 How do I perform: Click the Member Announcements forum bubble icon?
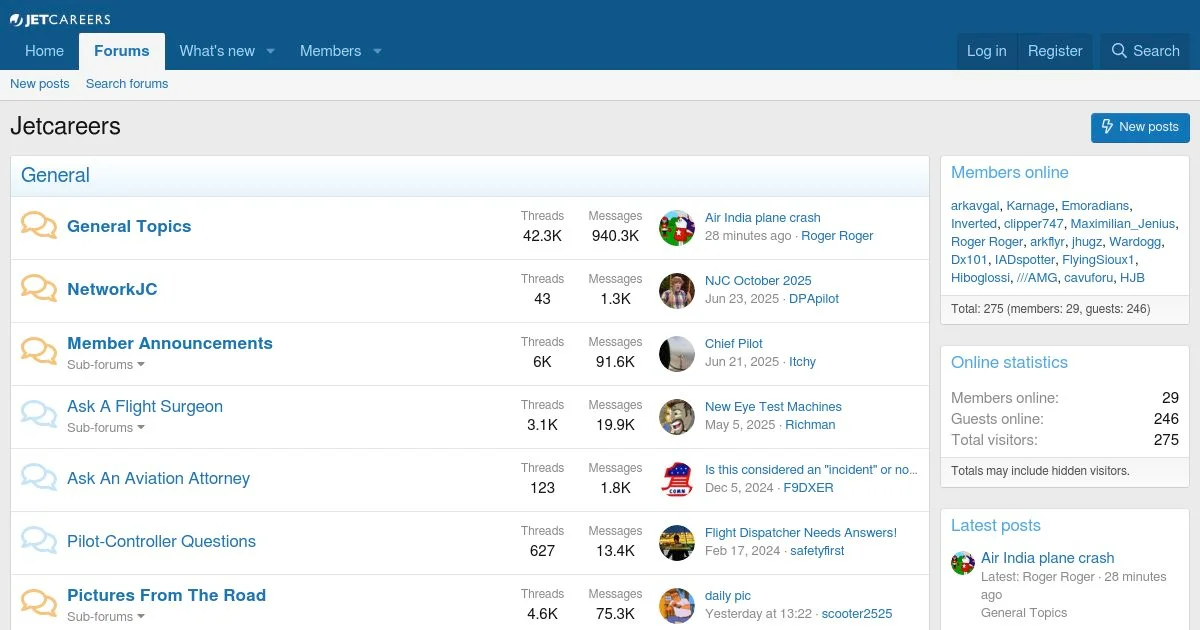pos(39,352)
